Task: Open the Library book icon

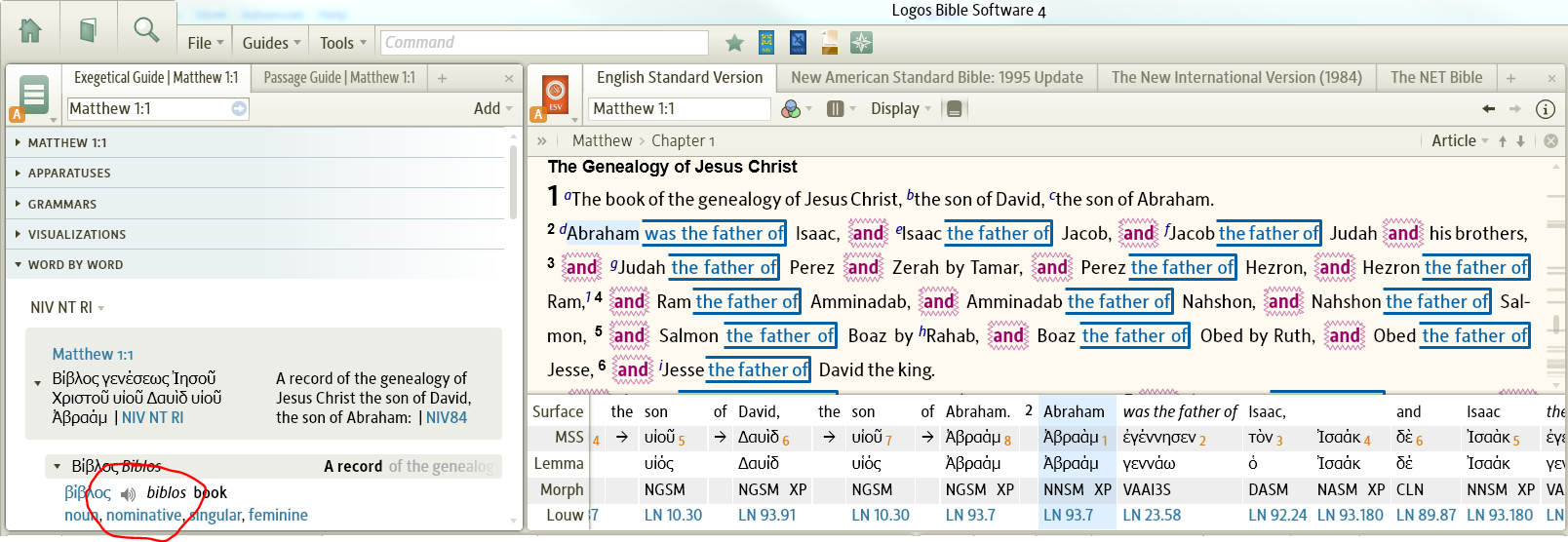Action: click(88, 30)
